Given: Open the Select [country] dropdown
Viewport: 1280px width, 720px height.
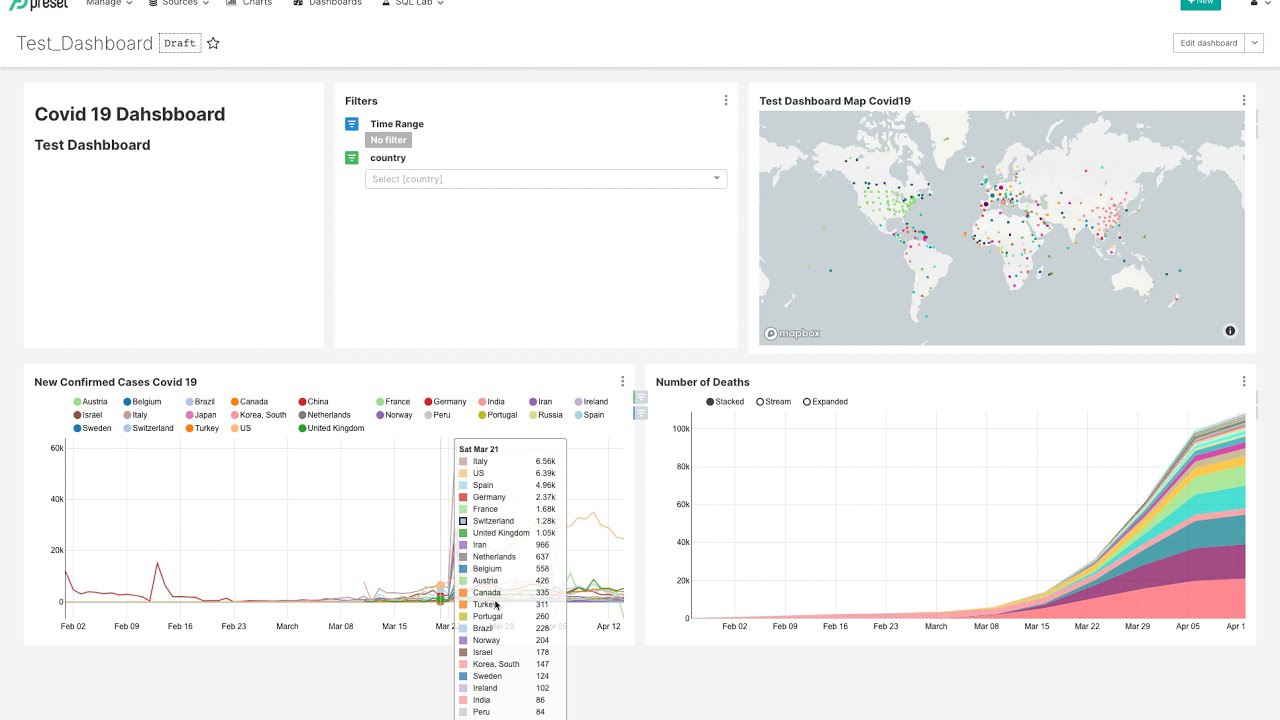Looking at the screenshot, I should pos(546,179).
